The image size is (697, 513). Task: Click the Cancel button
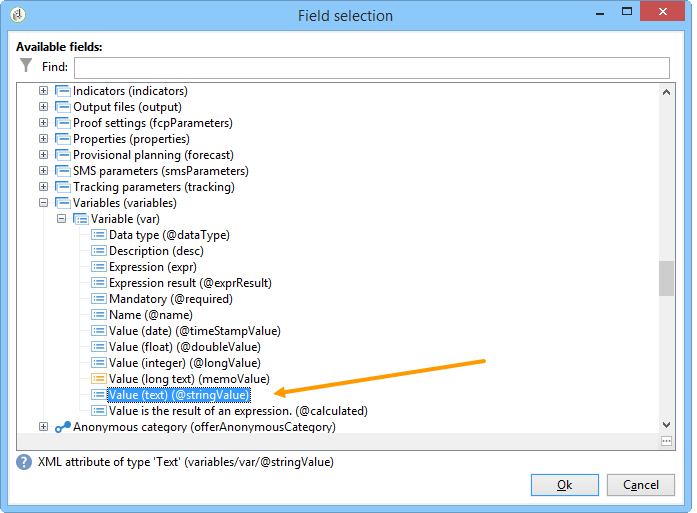(641, 485)
